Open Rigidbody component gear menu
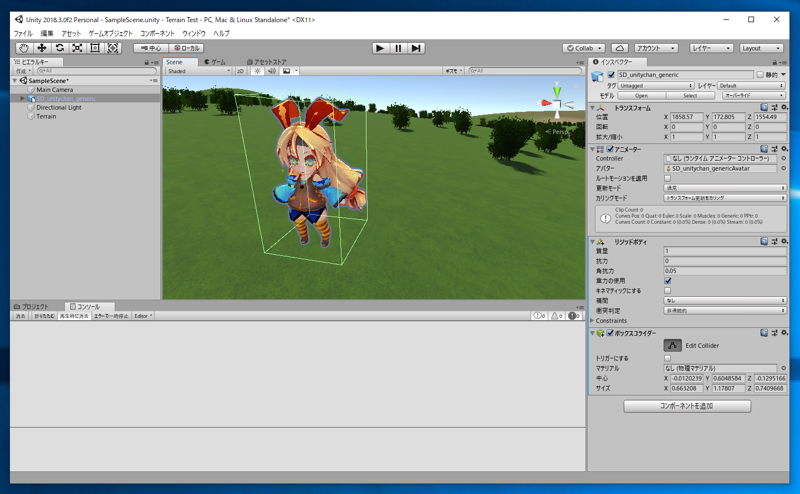800x494 pixels. (784, 241)
